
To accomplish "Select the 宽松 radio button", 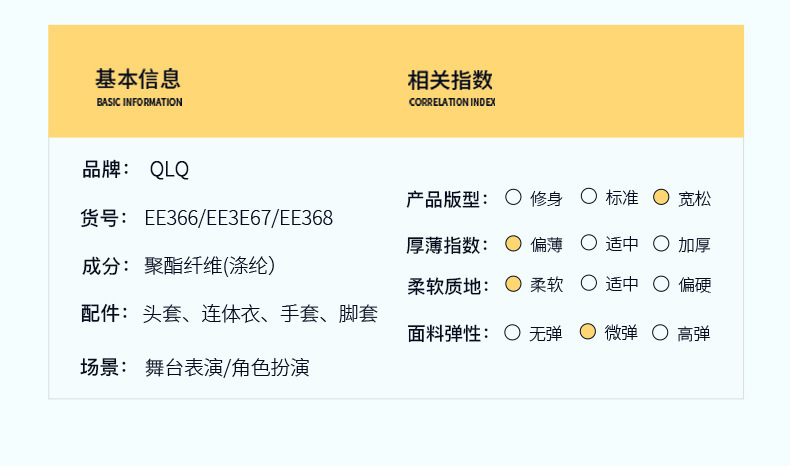I will pyautogui.click(x=661, y=197).
